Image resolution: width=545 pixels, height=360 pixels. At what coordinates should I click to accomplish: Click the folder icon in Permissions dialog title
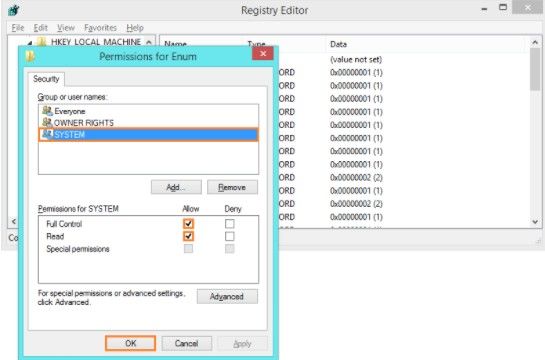coord(30,56)
